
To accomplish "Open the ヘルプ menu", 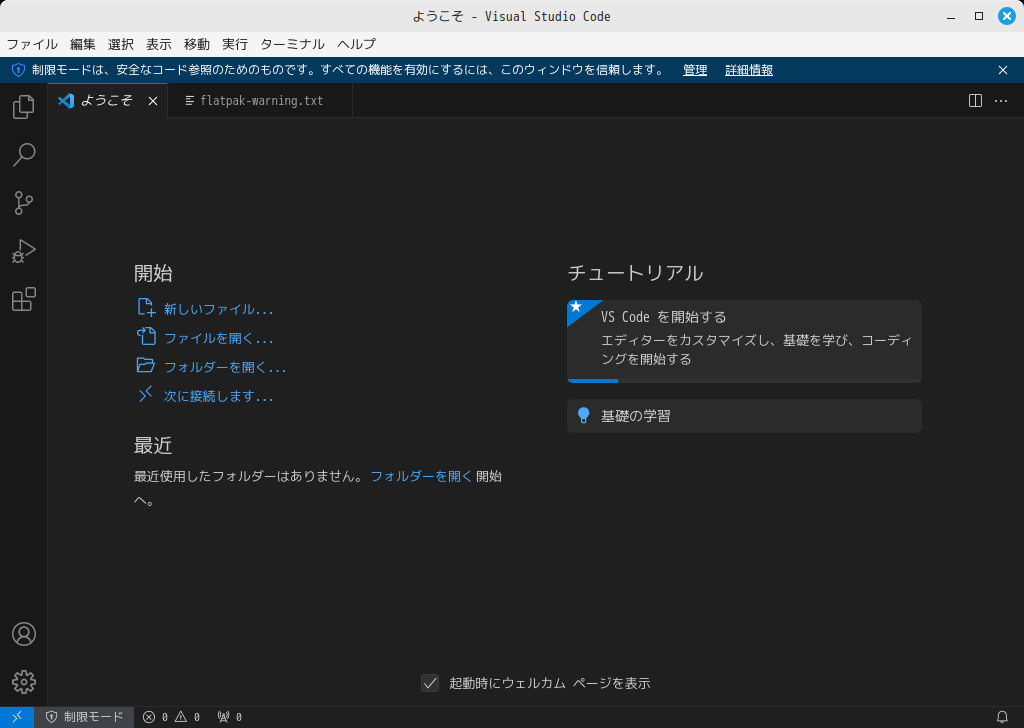I will [x=357, y=44].
